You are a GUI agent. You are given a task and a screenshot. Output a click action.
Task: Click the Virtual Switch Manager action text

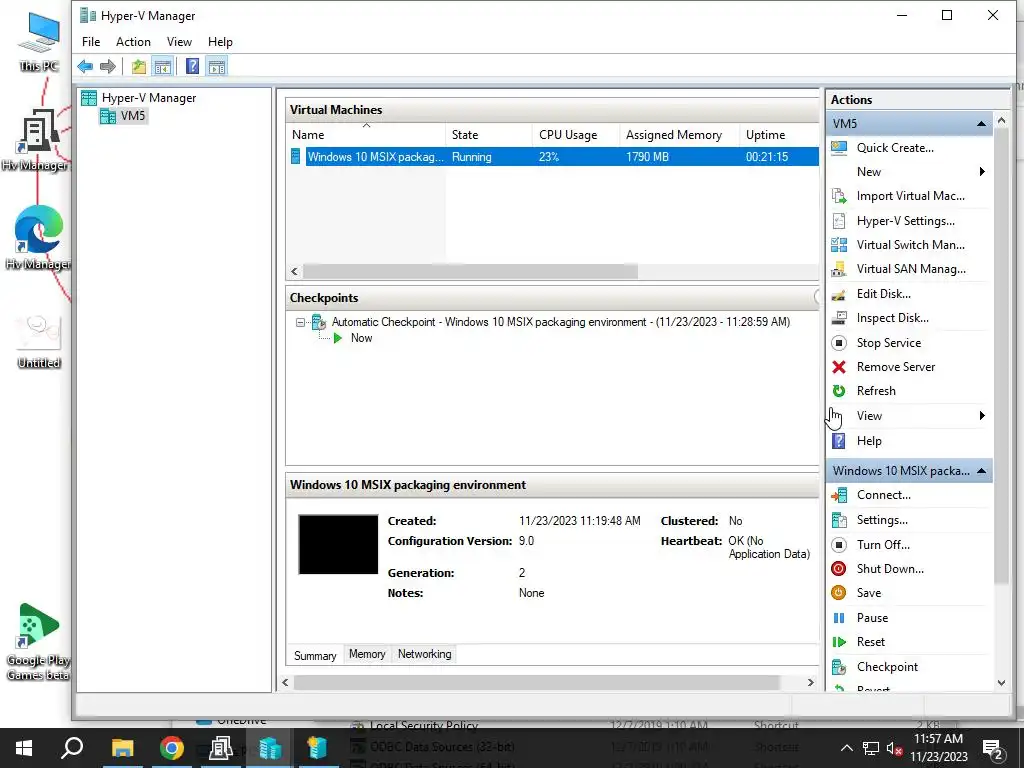[x=910, y=245]
